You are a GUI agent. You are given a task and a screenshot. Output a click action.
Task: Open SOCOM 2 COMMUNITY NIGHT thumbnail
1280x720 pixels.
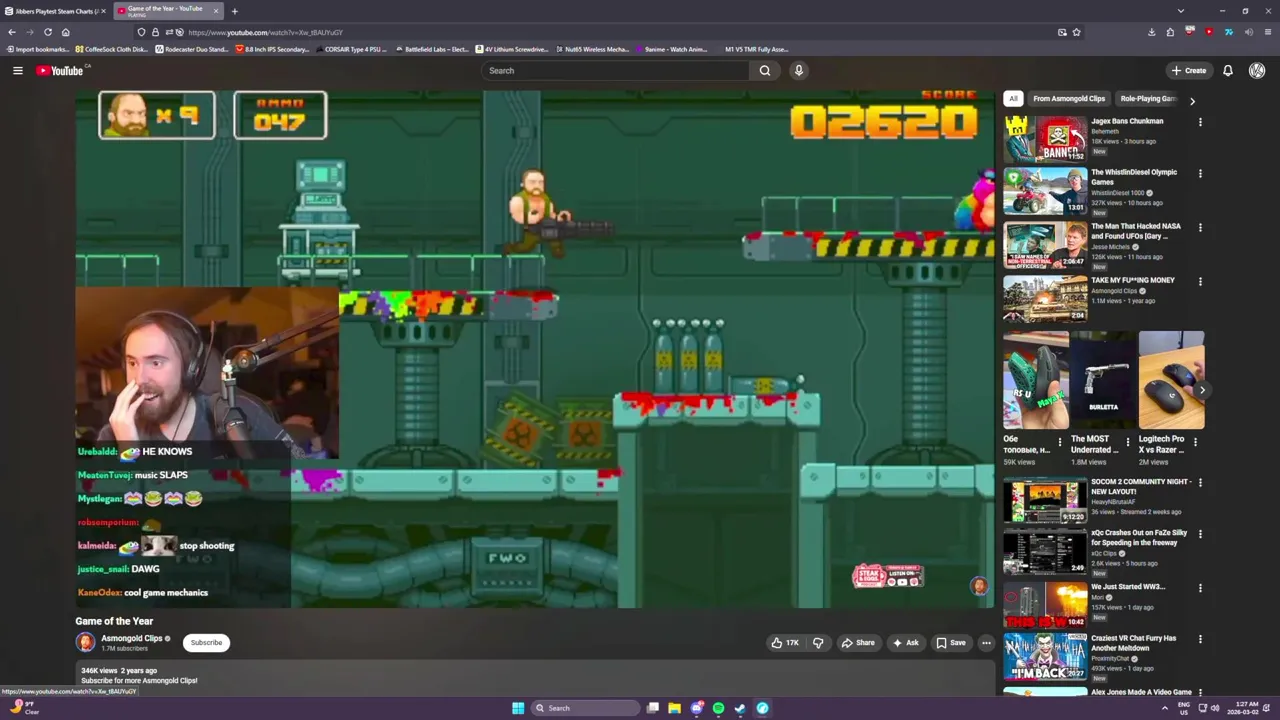click(x=1045, y=501)
